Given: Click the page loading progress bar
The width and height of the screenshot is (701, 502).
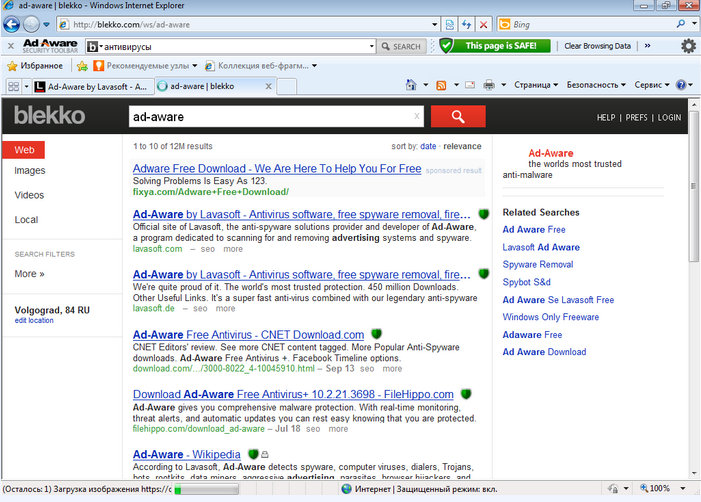Looking at the screenshot, I should tap(206, 489).
